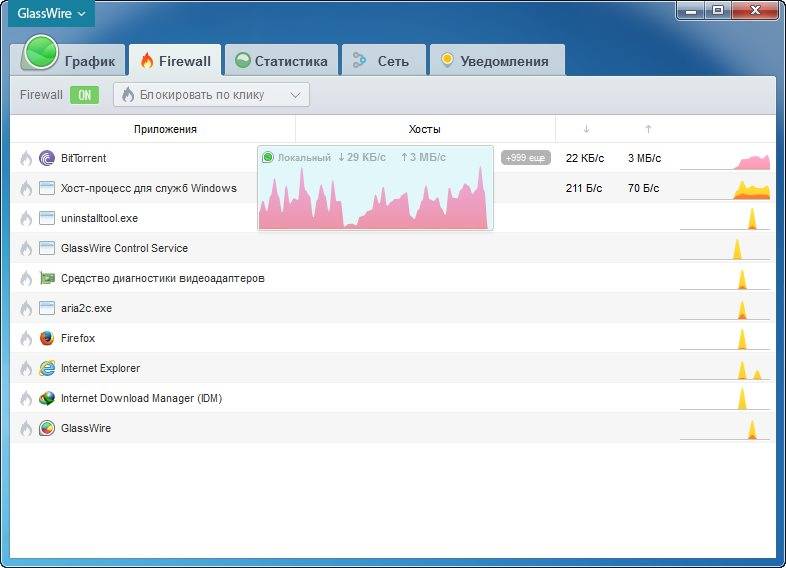Open the Статистика tab
Viewport: 786px width, 568px height.
(281, 60)
